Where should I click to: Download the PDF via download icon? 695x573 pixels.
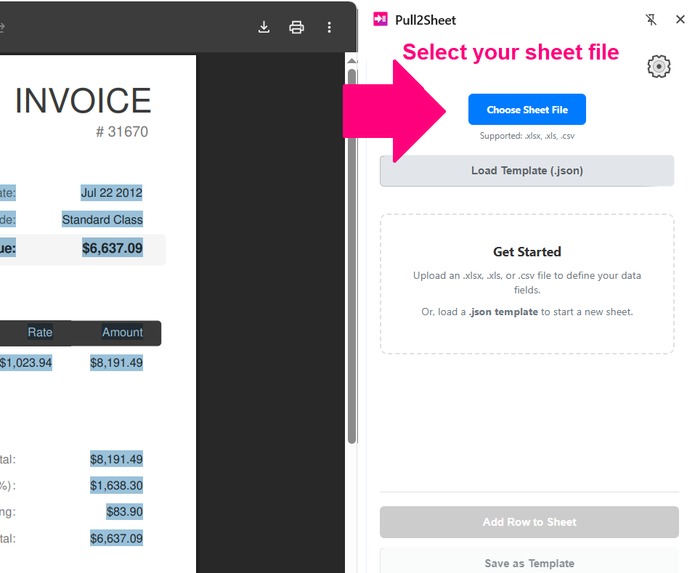pos(264,27)
